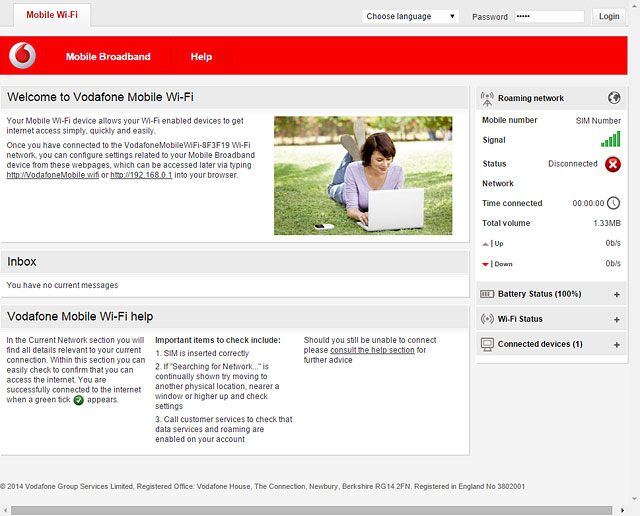Open the Help menu
The width and height of the screenshot is (640, 516).
coord(201,57)
